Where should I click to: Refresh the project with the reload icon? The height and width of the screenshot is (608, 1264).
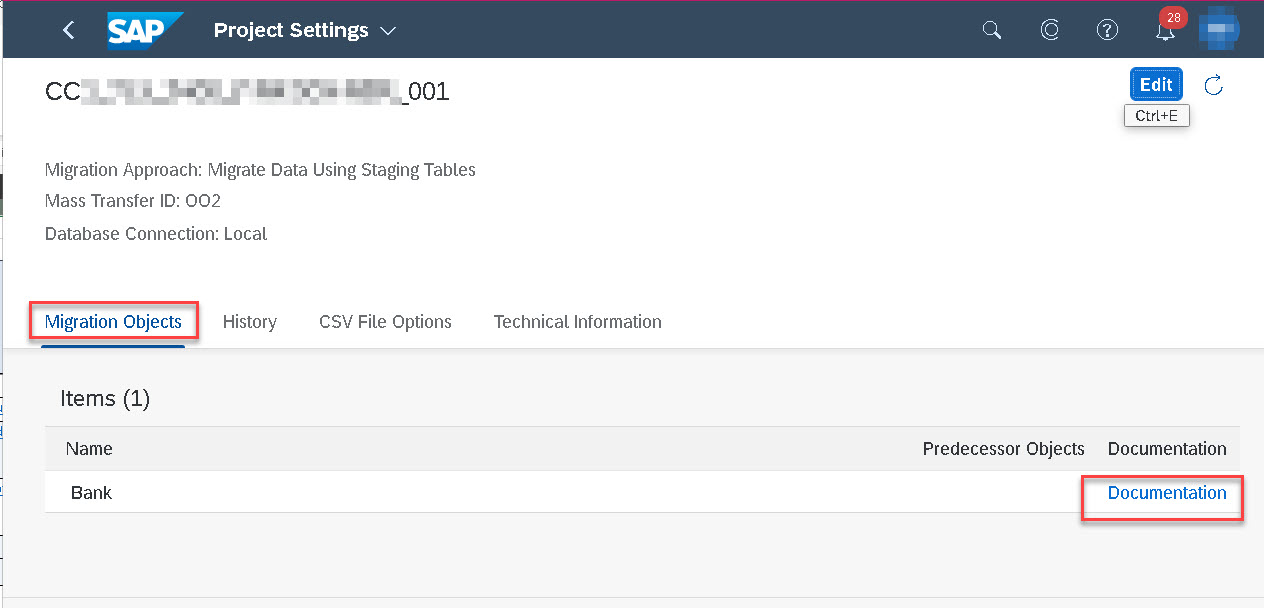(x=1214, y=85)
